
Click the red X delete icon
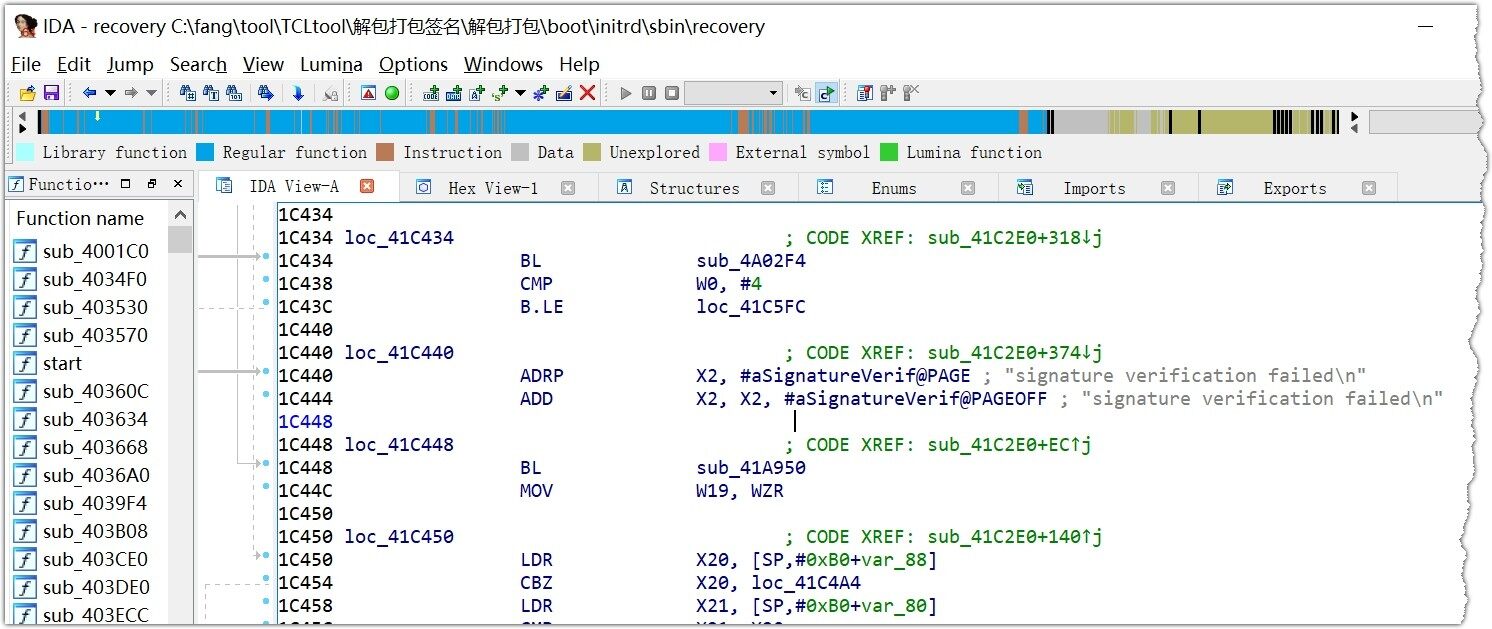pyautogui.click(x=588, y=93)
